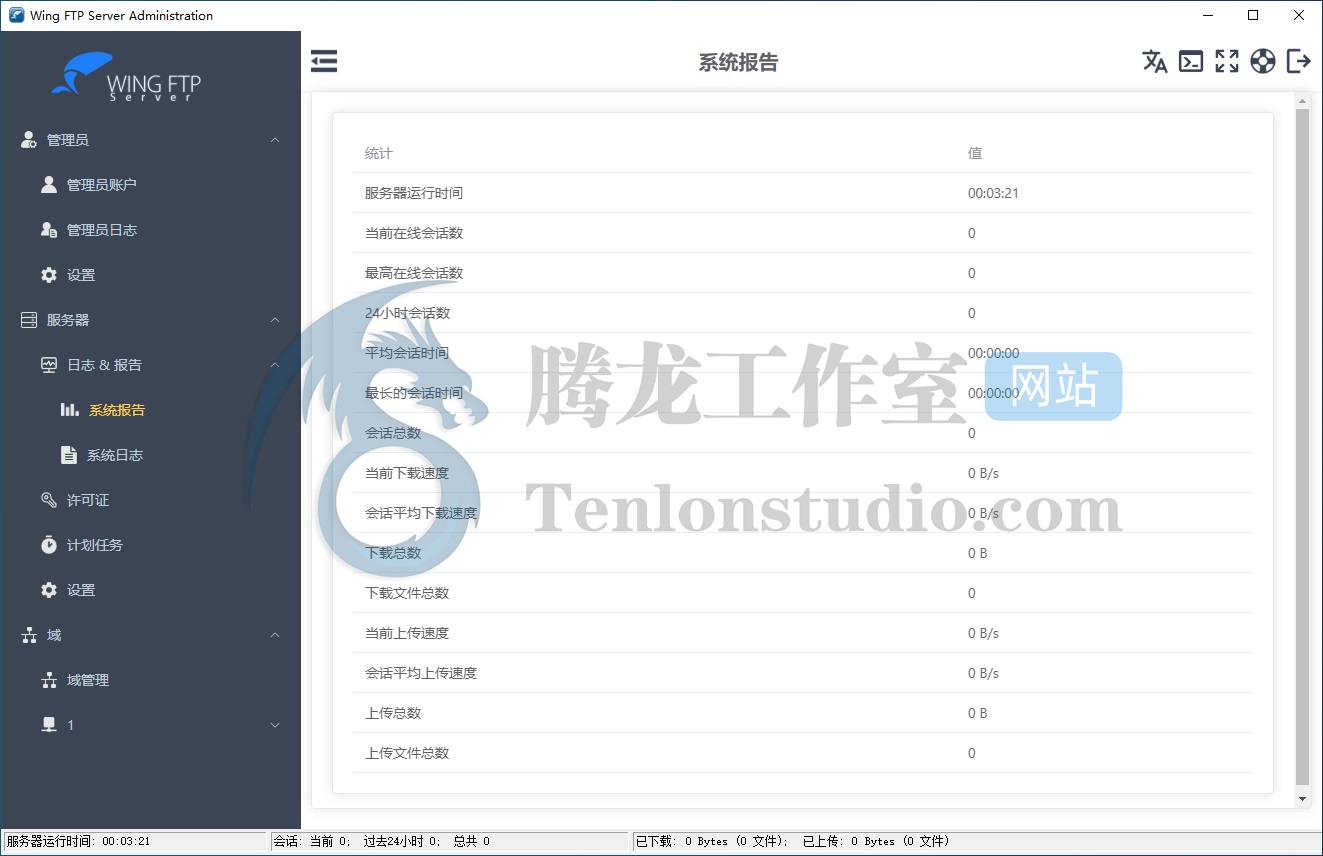Click the Wing FTP Server logo

coord(126,78)
